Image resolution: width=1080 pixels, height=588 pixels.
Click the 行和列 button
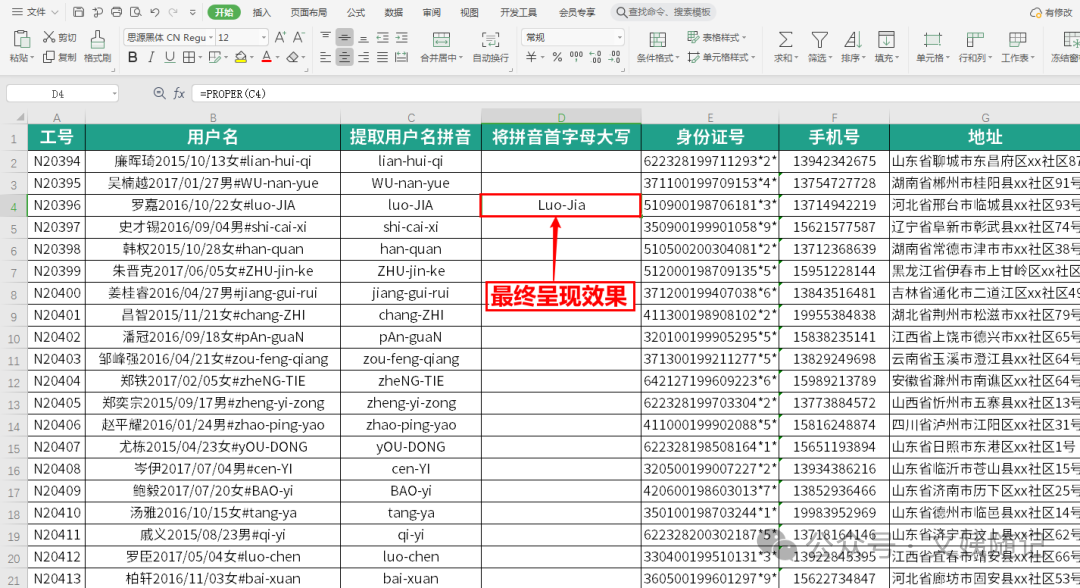click(x=975, y=46)
